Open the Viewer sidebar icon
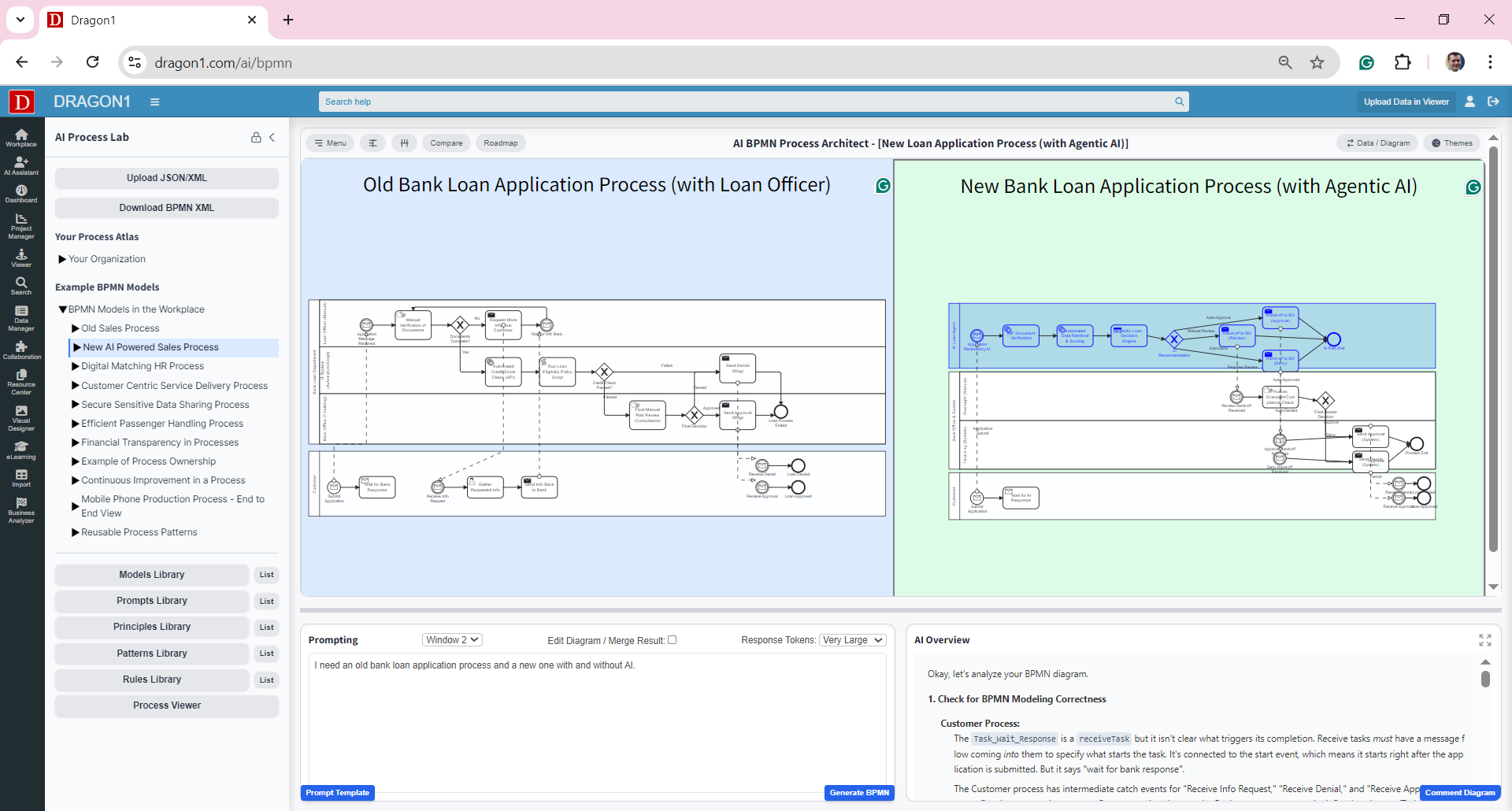Viewport: 1512px width, 811px height. (21, 258)
